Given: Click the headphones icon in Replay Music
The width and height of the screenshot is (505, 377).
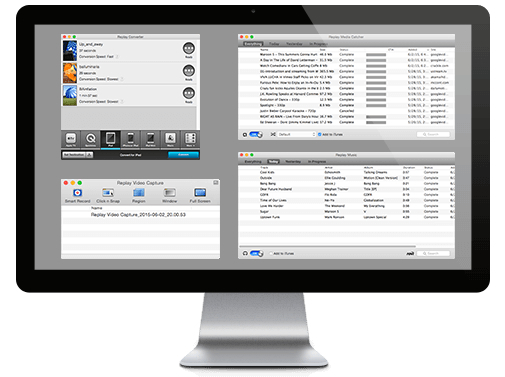Looking at the screenshot, I should (x=245, y=253).
